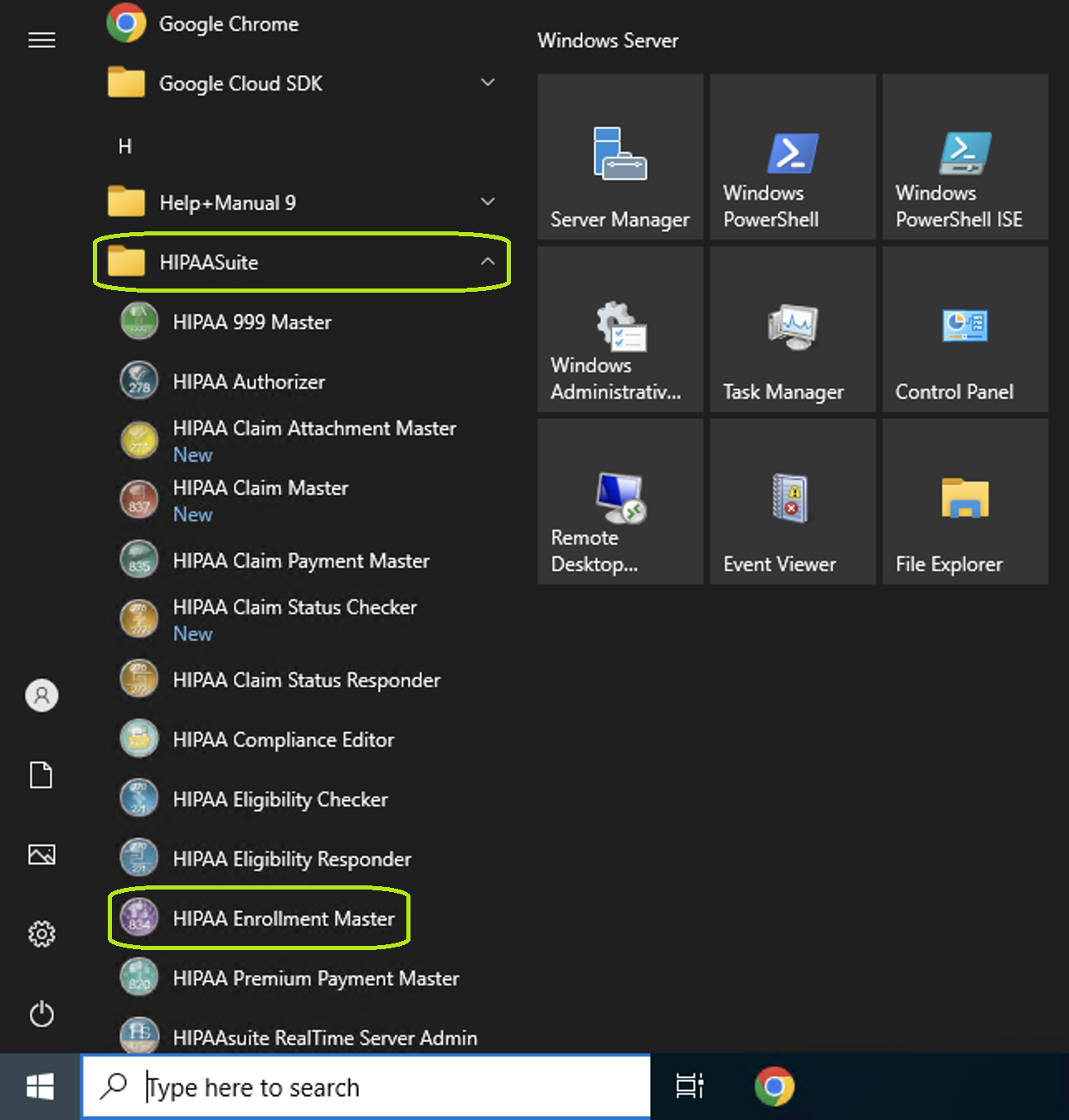Open Task View from the taskbar

point(689,1086)
